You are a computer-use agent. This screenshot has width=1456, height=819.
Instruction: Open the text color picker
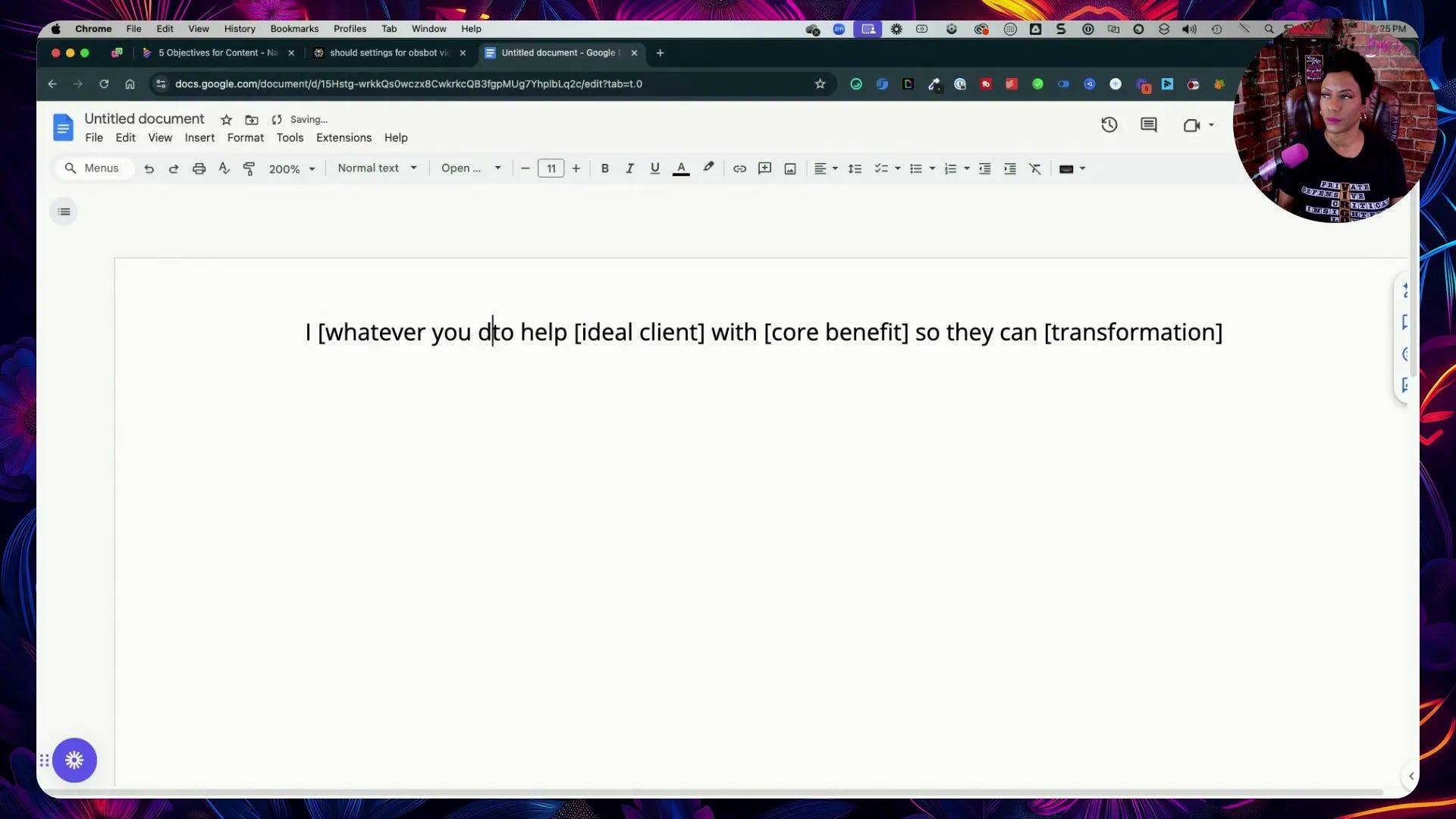681,168
